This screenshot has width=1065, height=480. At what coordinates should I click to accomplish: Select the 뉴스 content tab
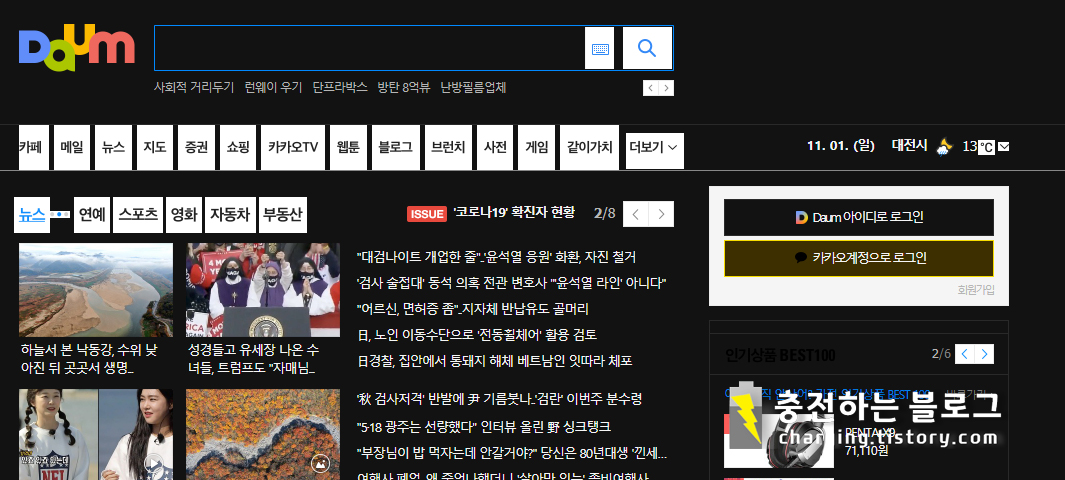(x=32, y=215)
